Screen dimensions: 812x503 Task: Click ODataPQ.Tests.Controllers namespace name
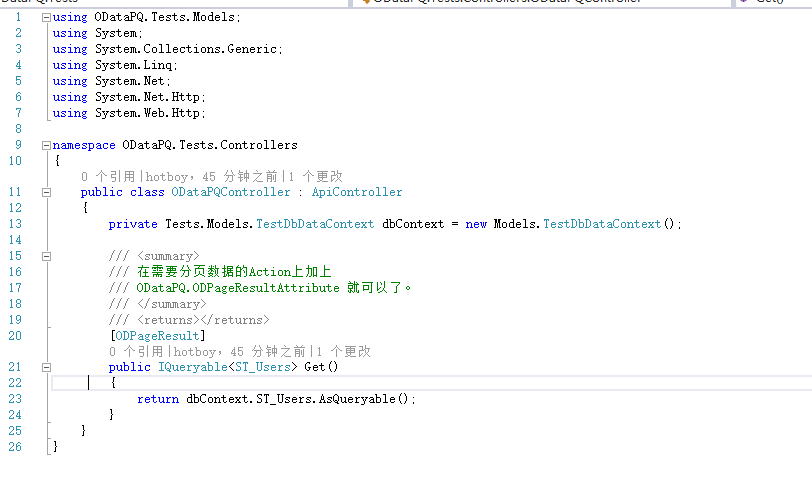[210, 145]
